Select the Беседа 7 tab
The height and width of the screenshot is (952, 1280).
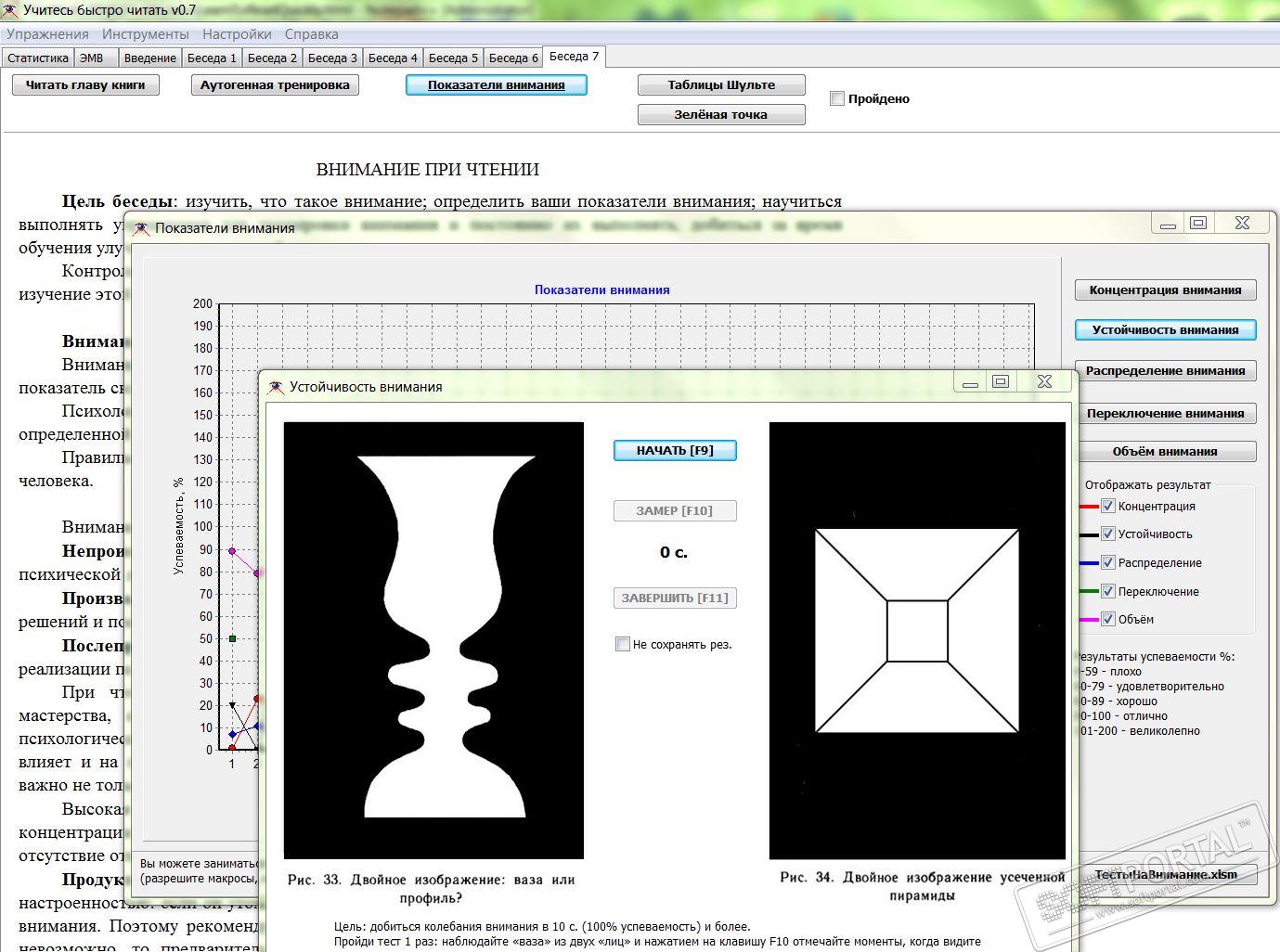tap(575, 57)
